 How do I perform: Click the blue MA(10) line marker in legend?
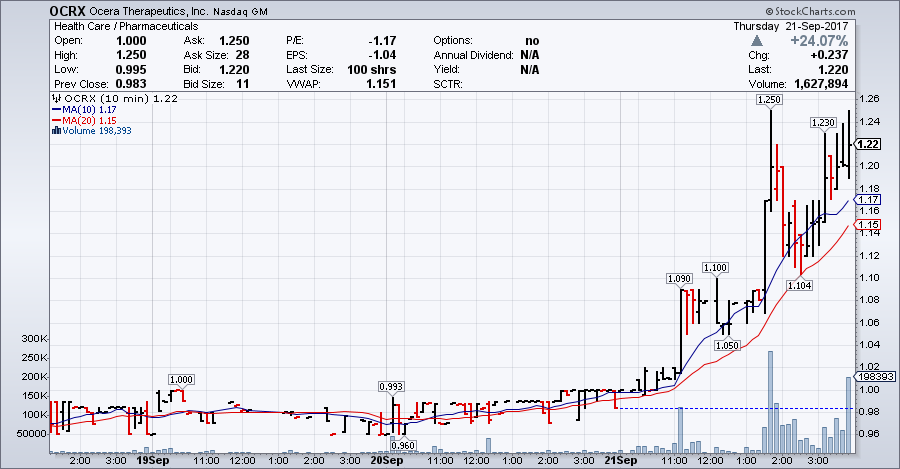coord(56,109)
